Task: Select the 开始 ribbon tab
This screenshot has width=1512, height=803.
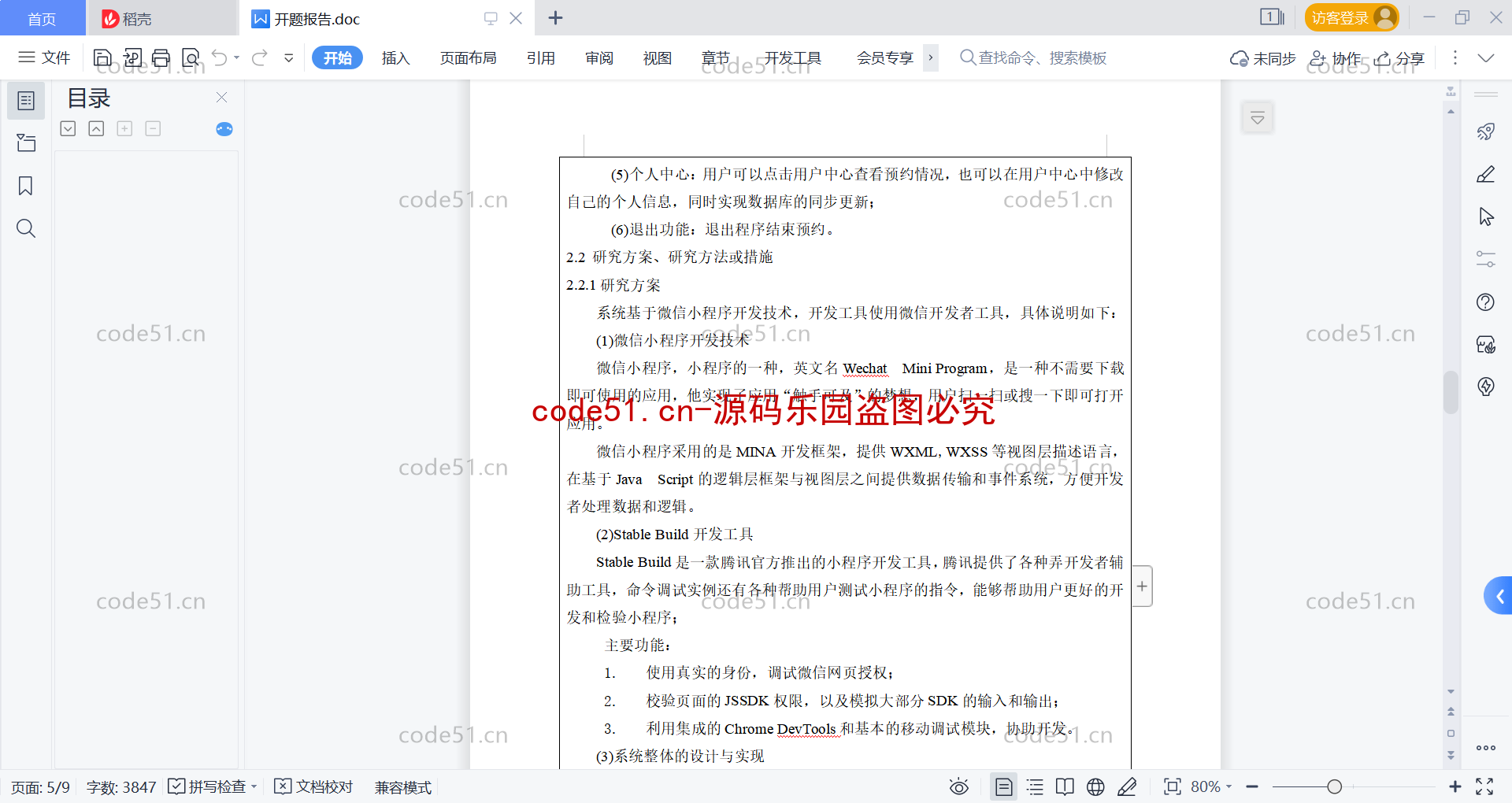Action: tap(337, 57)
